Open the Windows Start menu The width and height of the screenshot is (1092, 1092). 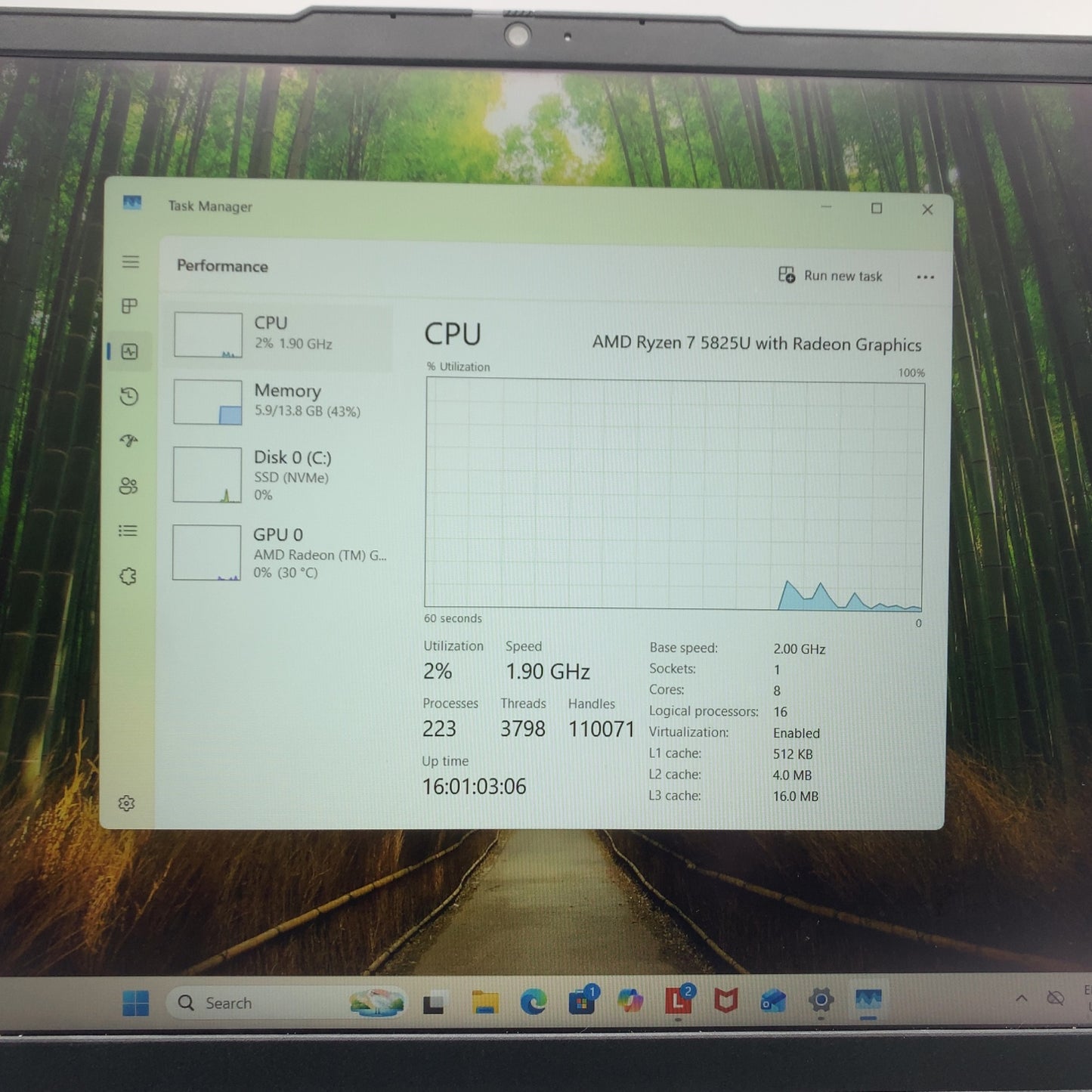click(136, 1004)
